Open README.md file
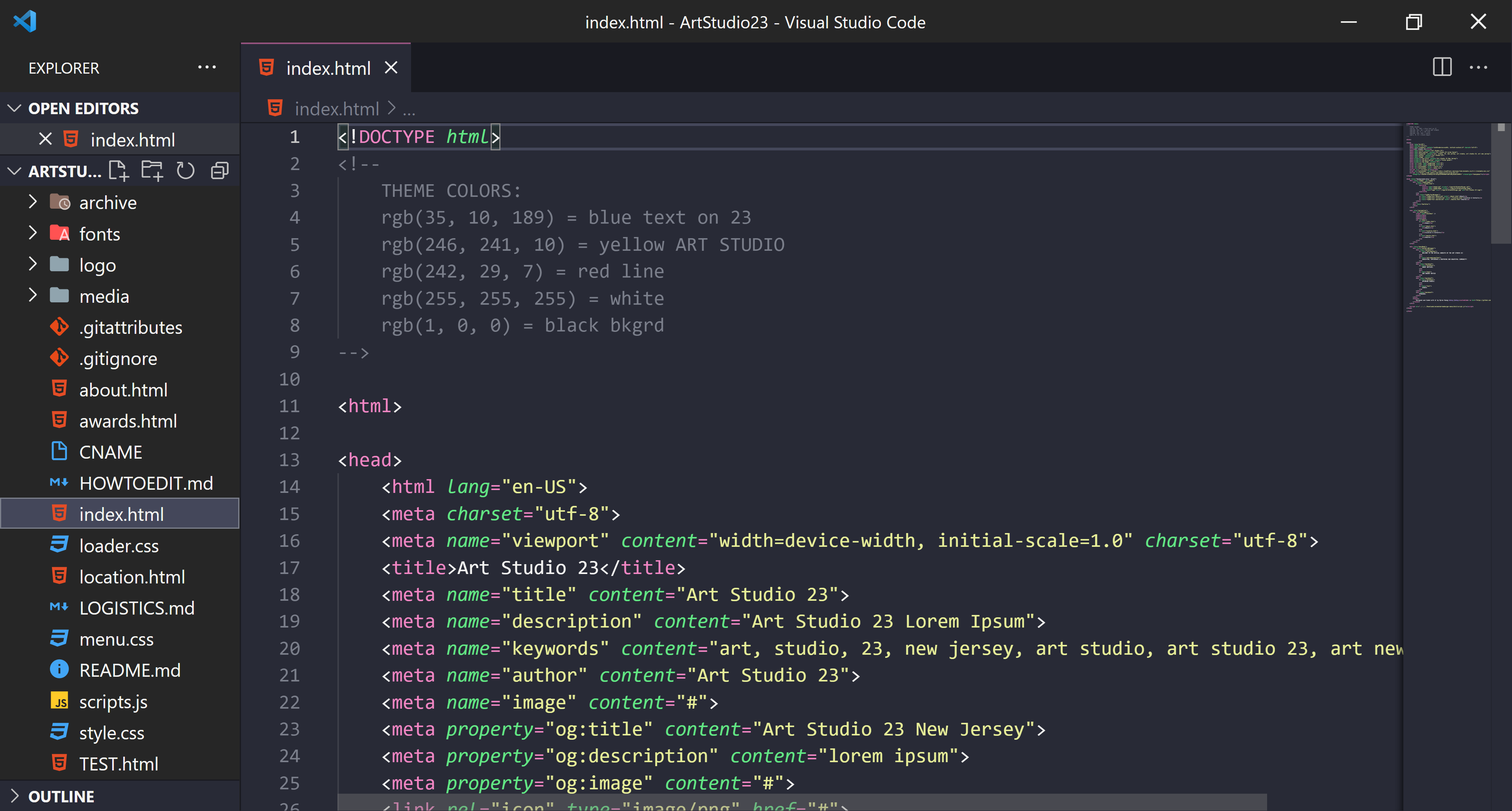 click(120, 670)
